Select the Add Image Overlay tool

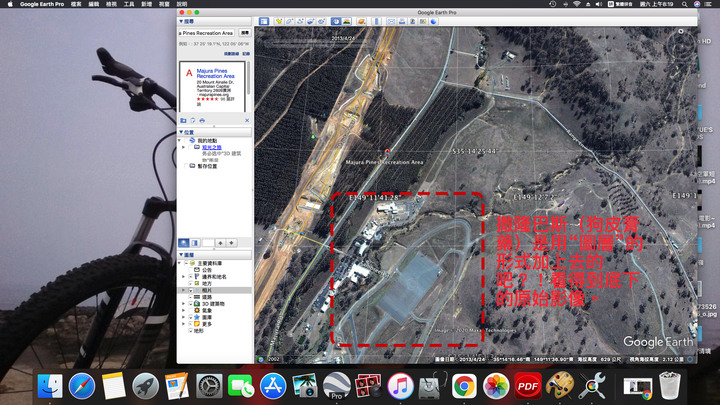point(311,21)
